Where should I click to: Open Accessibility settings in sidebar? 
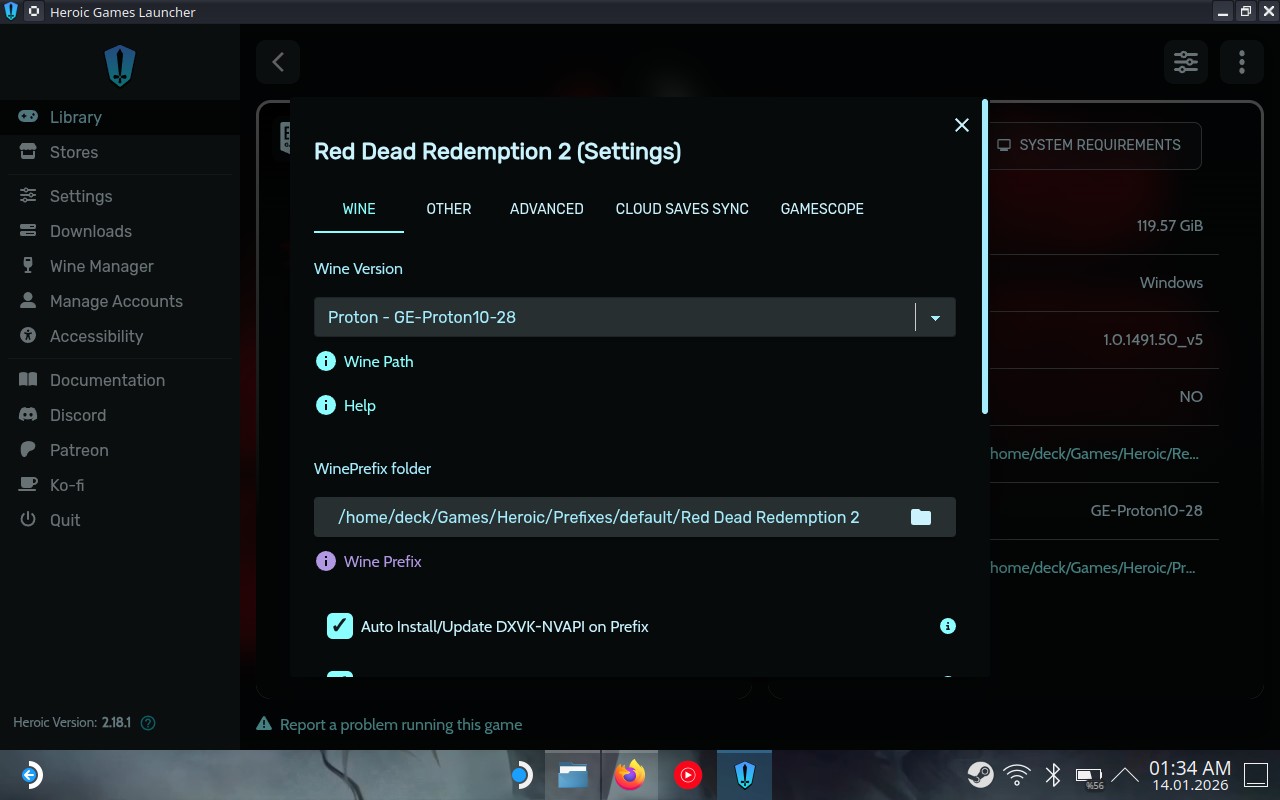120,336
